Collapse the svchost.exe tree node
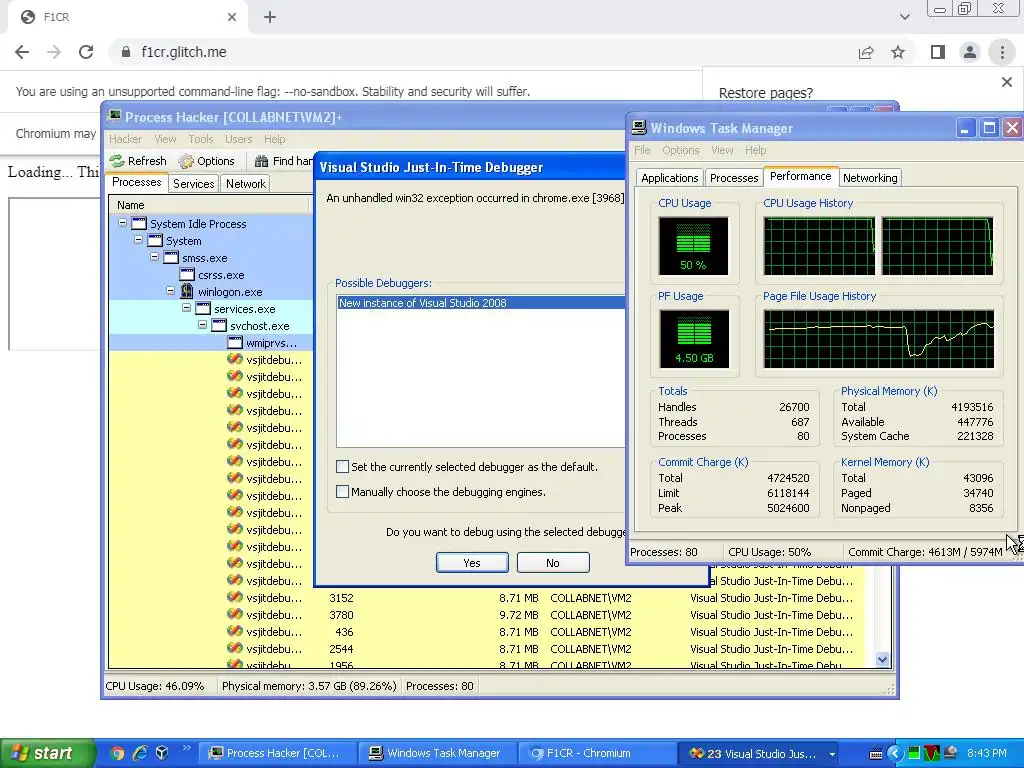Image resolution: width=1024 pixels, height=768 pixels. (202, 325)
